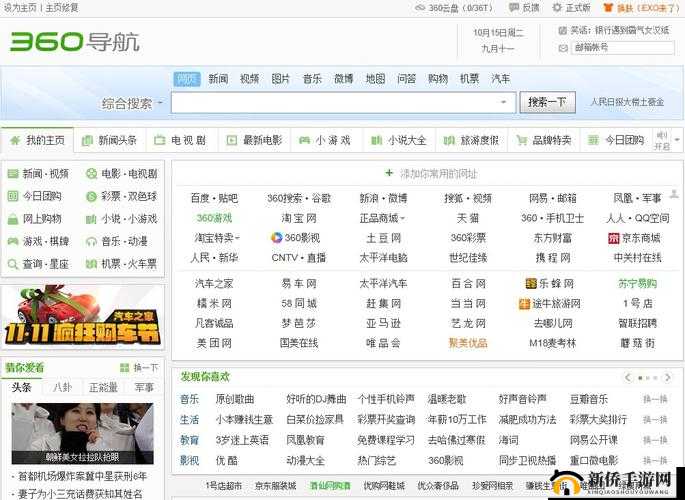Switch to the 八卦 news tab
The width and height of the screenshot is (685, 500).
tap(61, 387)
